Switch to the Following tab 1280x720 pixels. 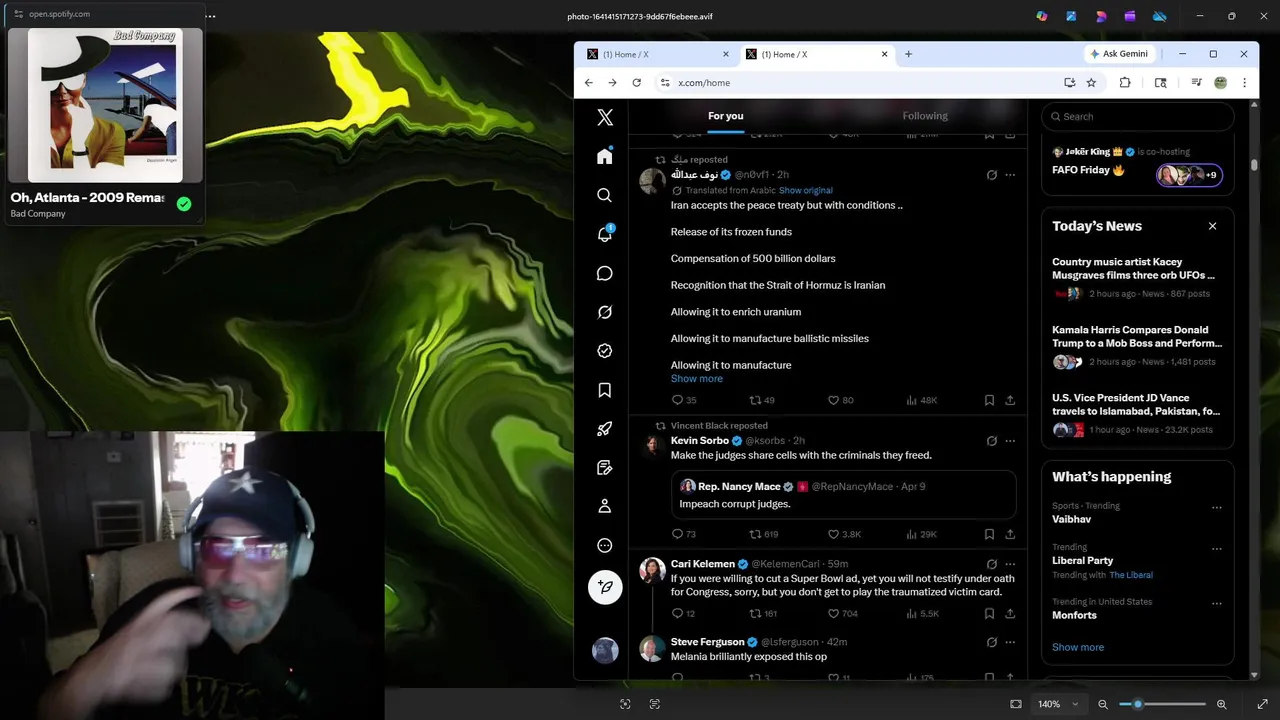[x=925, y=116]
